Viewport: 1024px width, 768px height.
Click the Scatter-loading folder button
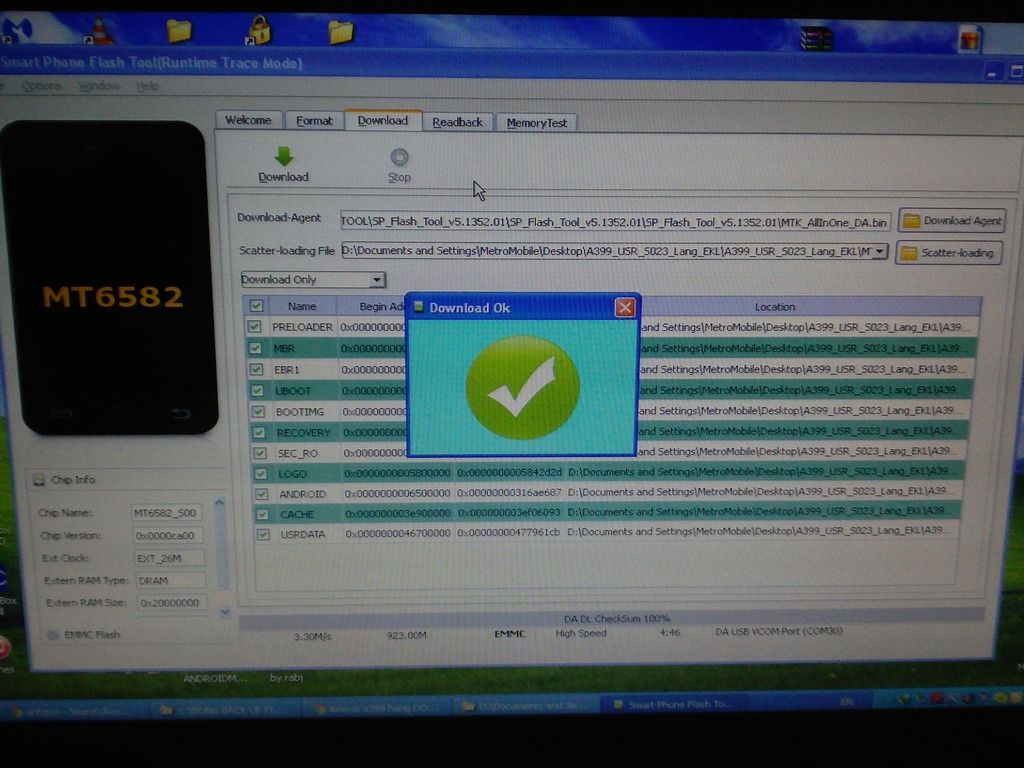pos(948,253)
